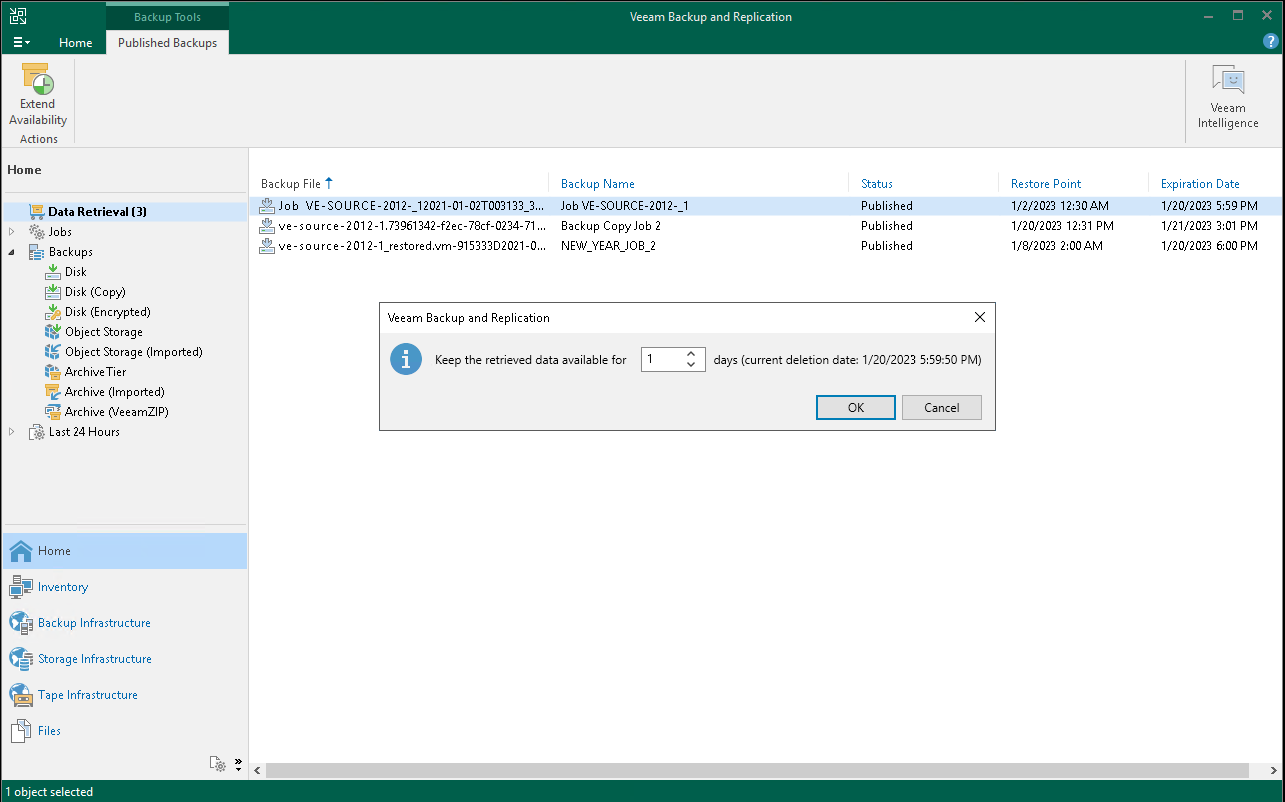
Task: Open the main hamburger menu
Action: pyautogui.click(x=21, y=41)
